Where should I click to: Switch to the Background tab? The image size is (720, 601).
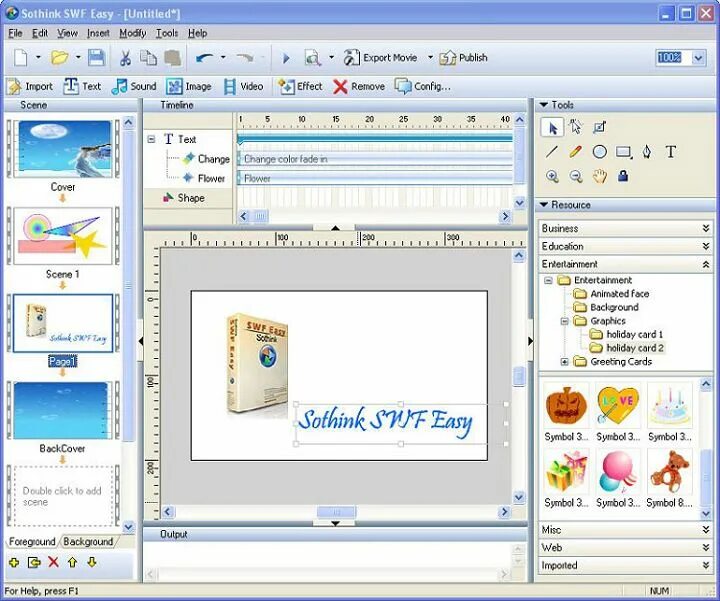pyautogui.click(x=88, y=542)
